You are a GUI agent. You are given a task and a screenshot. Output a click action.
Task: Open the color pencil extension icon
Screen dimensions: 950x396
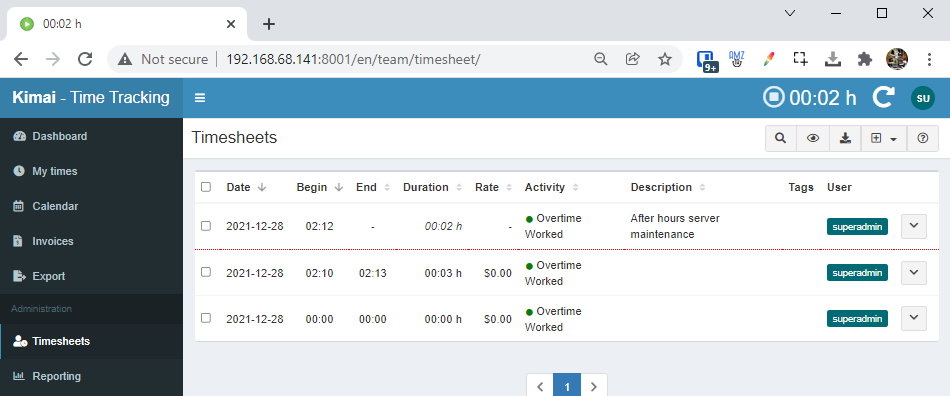pyautogui.click(x=768, y=59)
